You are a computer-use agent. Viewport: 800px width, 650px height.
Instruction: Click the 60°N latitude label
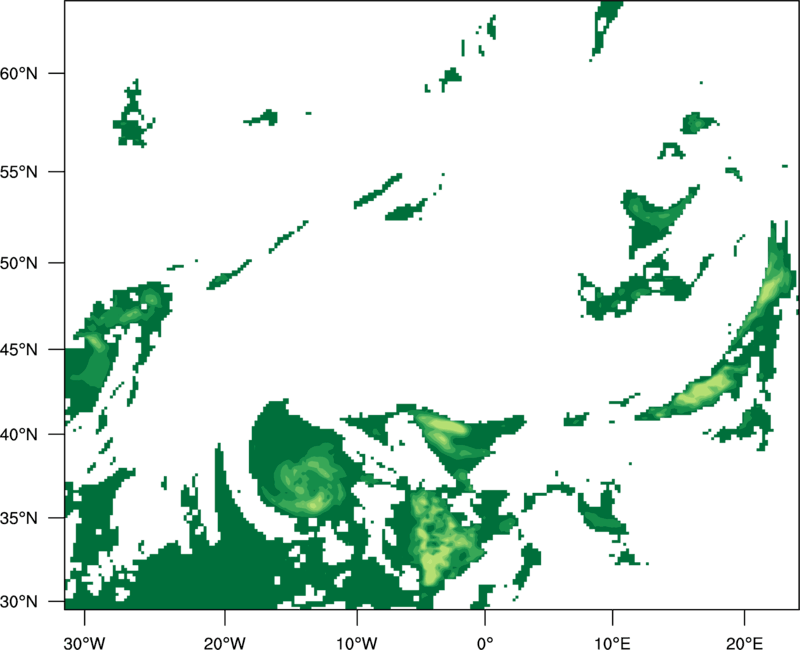19,73
